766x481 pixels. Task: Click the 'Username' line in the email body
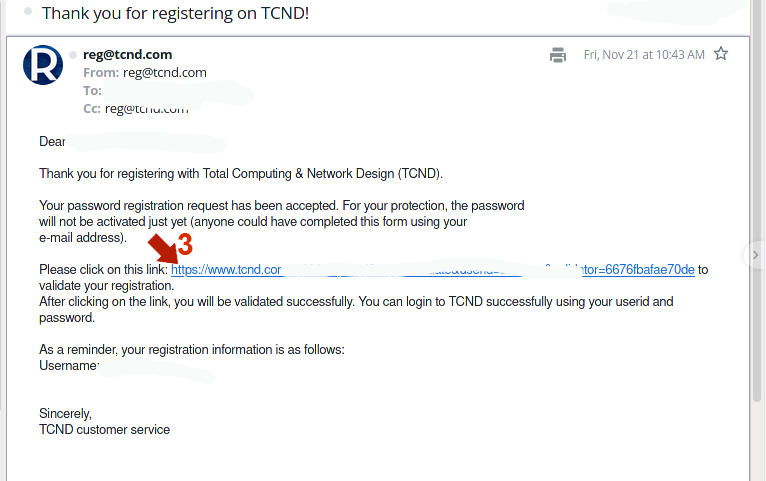68,366
